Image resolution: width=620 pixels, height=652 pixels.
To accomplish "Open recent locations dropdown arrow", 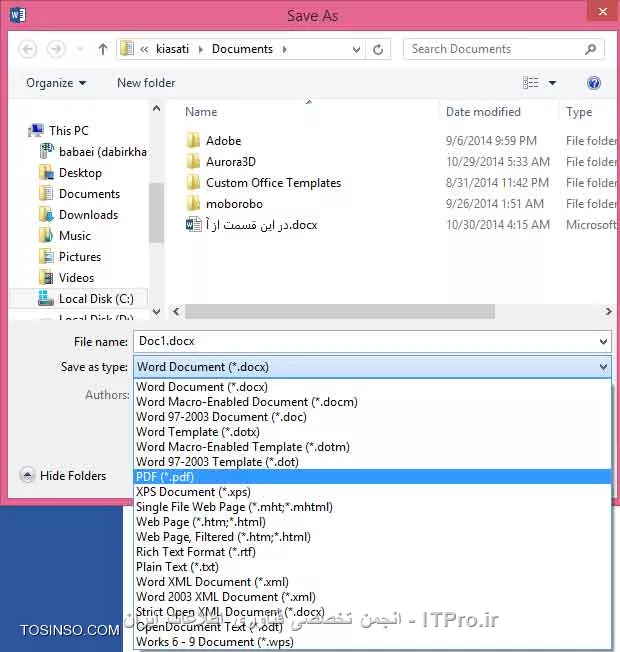I will (x=80, y=49).
